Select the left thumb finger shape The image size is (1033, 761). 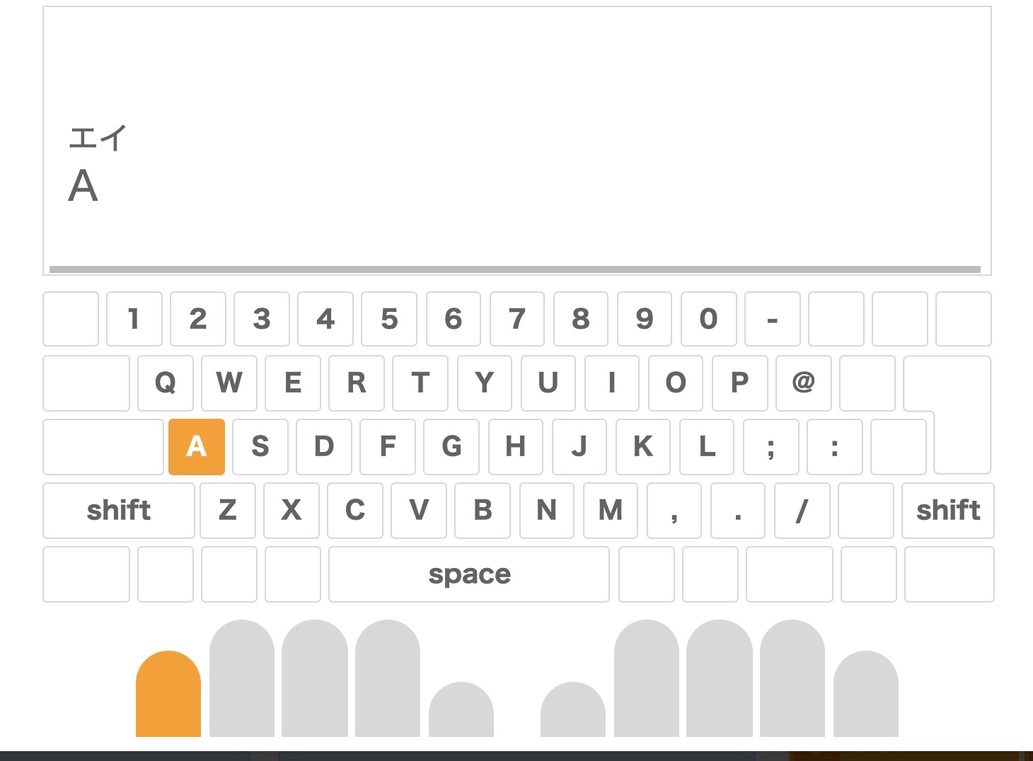coord(461,710)
